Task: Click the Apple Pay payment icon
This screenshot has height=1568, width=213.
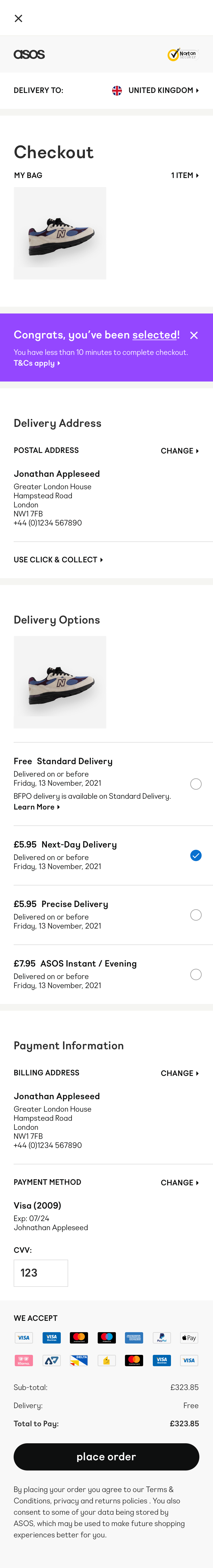Action: [189, 1337]
